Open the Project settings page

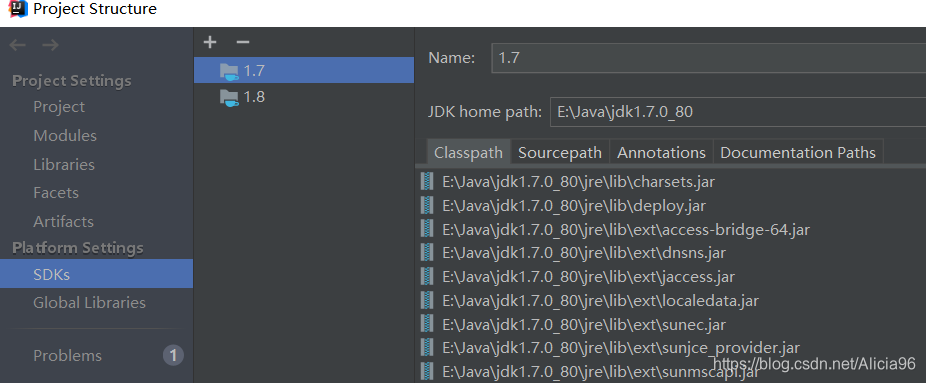pos(59,107)
